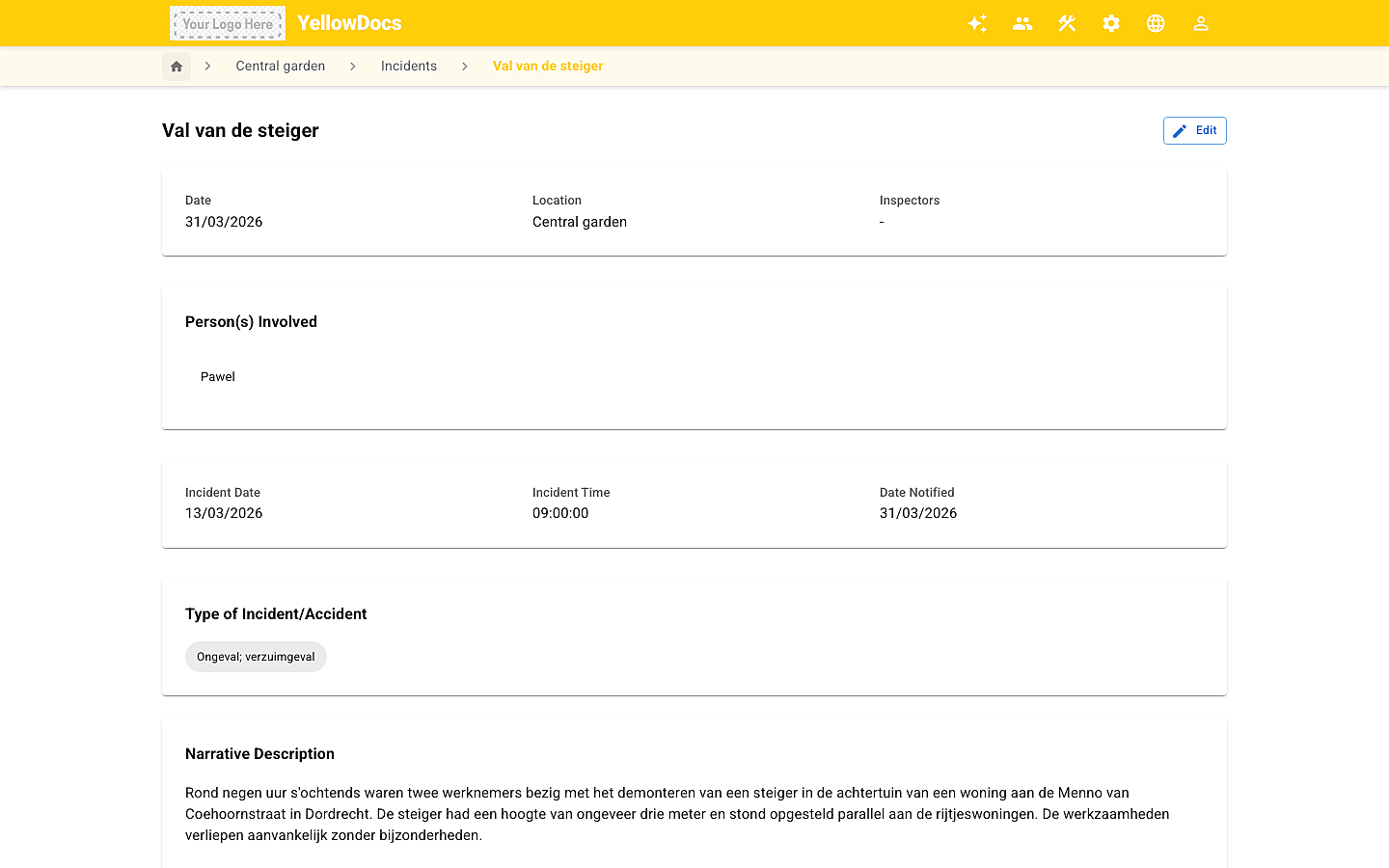Open the users group icon
The image size is (1389, 868).
pos(1022,23)
